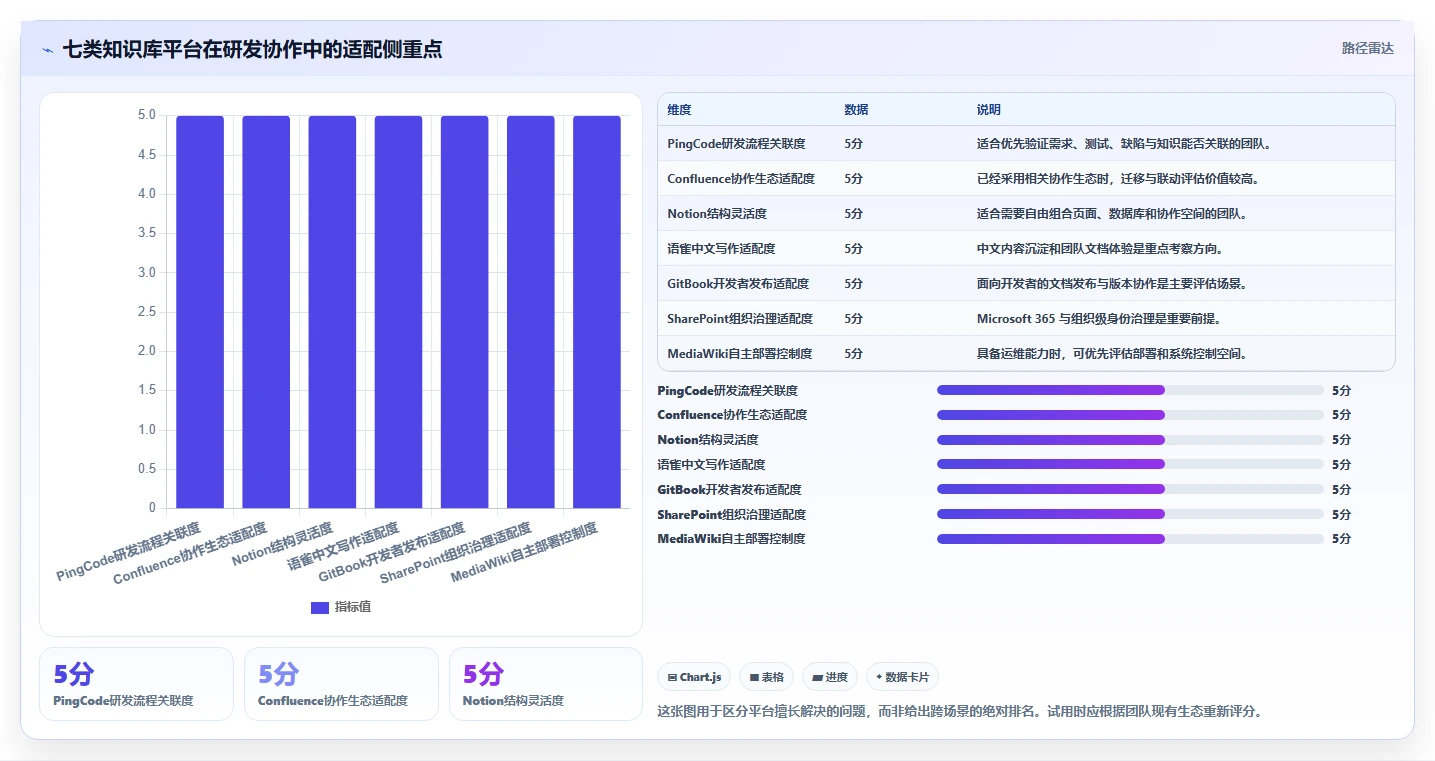Click the SharePoint组织治理适配度 chart bar
Viewport: 1435px width, 761px height.
[x=531, y=312]
